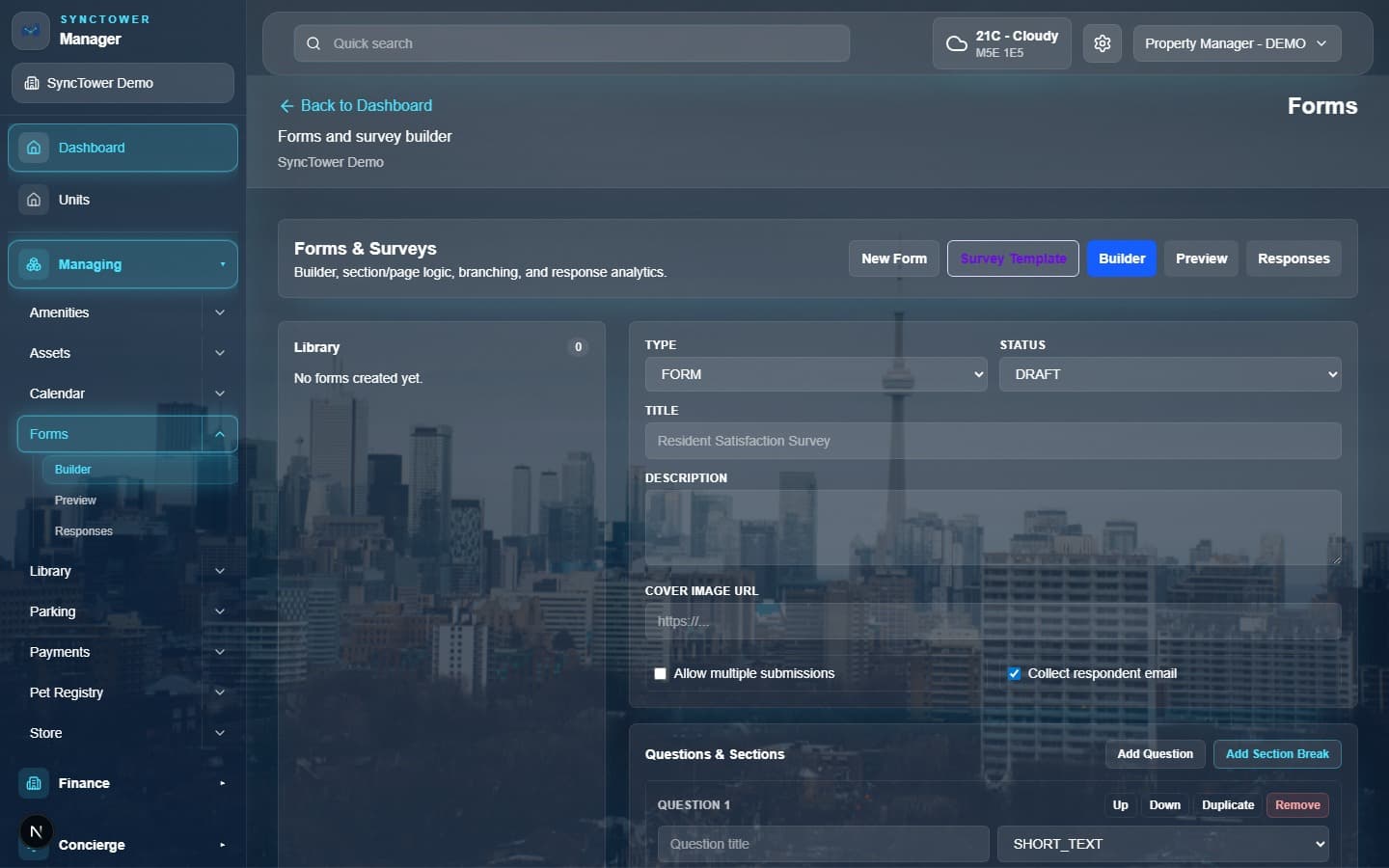The width and height of the screenshot is (1389, 868).
Task: Click the COVER IMAGE URL field
Action: (993, 621)
